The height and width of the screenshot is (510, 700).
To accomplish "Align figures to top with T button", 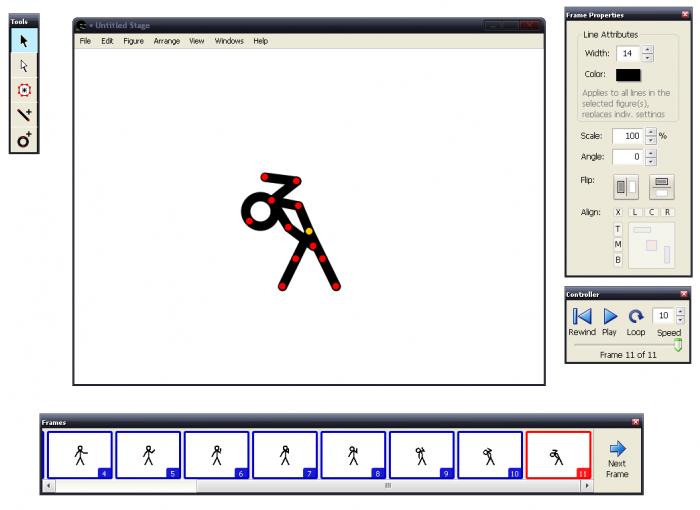I will [618, 229].
